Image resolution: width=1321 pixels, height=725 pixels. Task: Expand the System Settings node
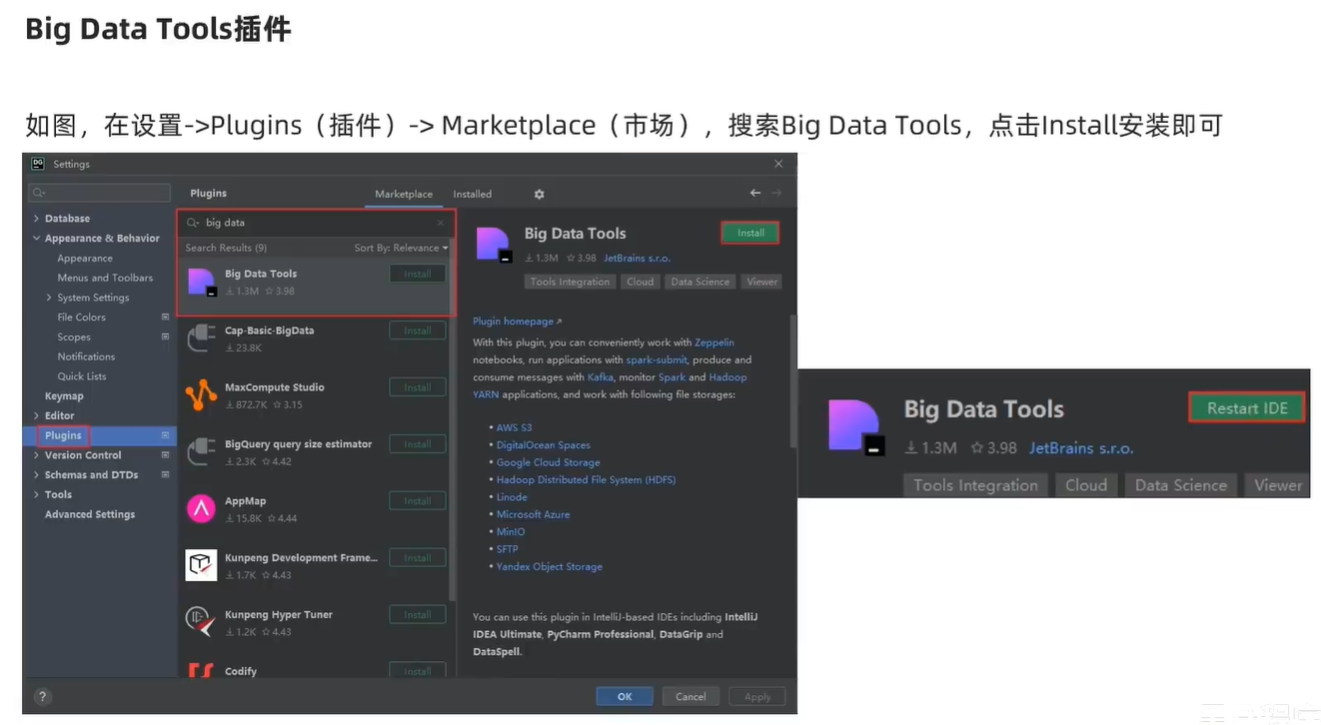click(x=49, y=297)
